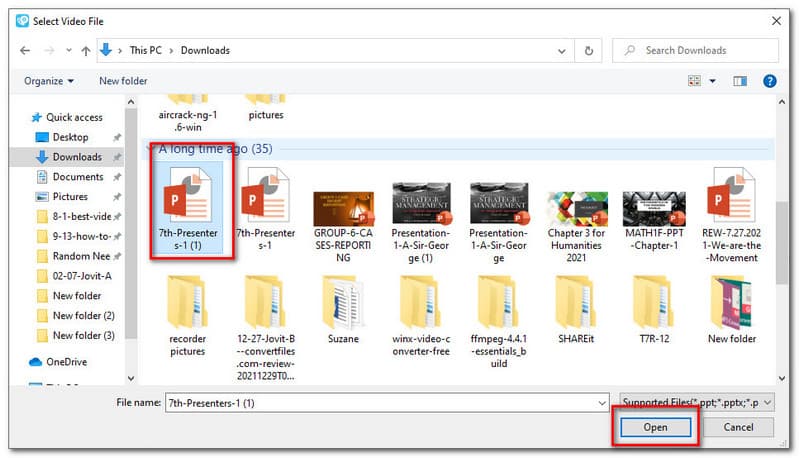
Task: Collapse the 'A long time ago' group
Action: click(x=151, y=148)
